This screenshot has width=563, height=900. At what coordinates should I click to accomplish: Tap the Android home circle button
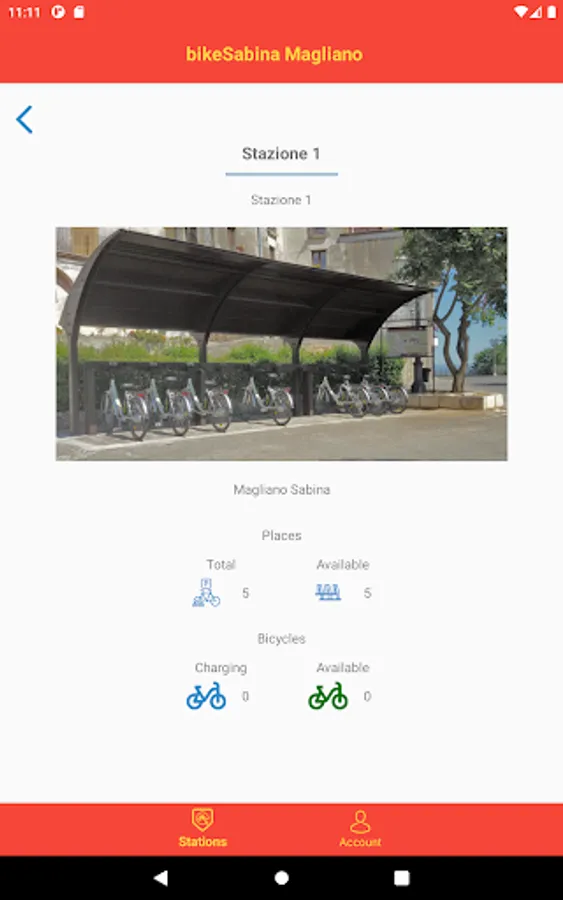[281, 878]
